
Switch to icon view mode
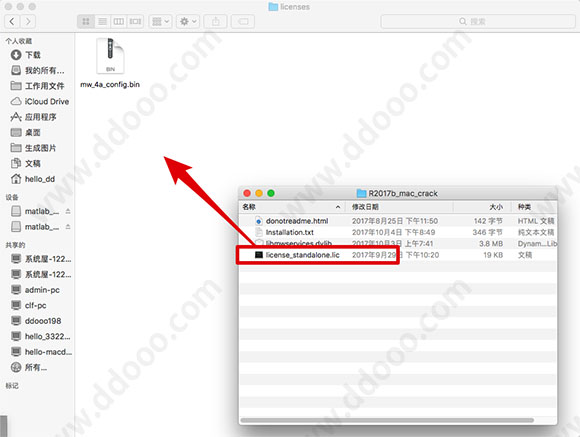86,21
